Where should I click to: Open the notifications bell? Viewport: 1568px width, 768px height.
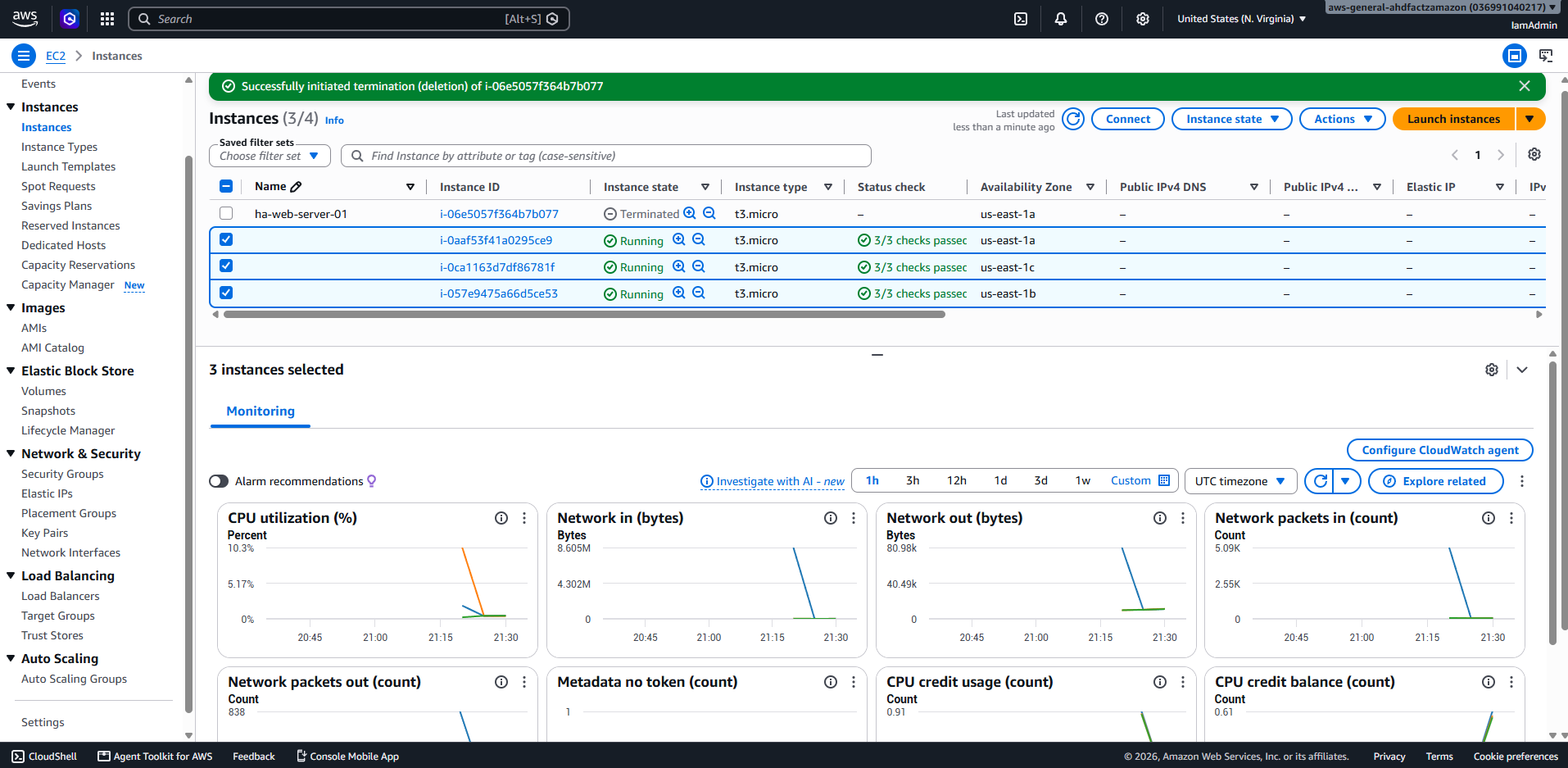(1061, 19)
